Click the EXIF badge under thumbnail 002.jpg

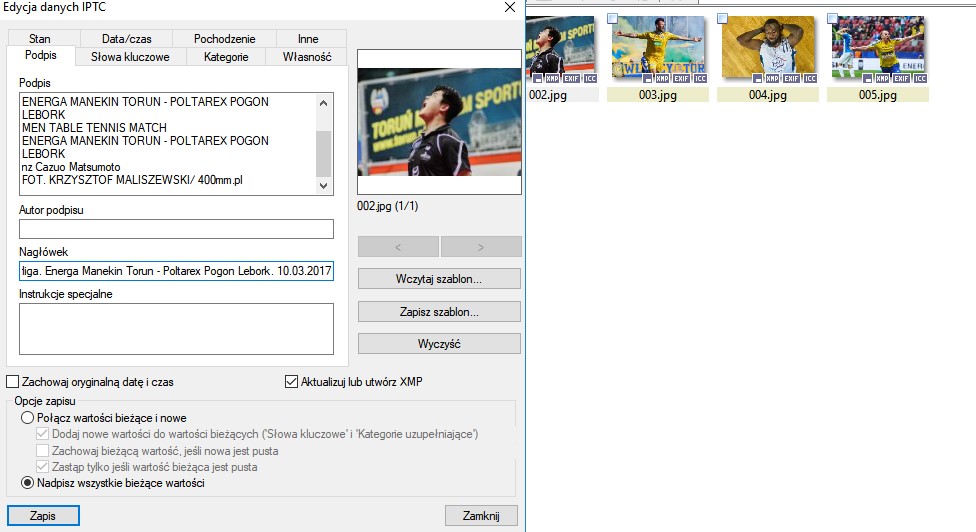(x=571, y=78)
